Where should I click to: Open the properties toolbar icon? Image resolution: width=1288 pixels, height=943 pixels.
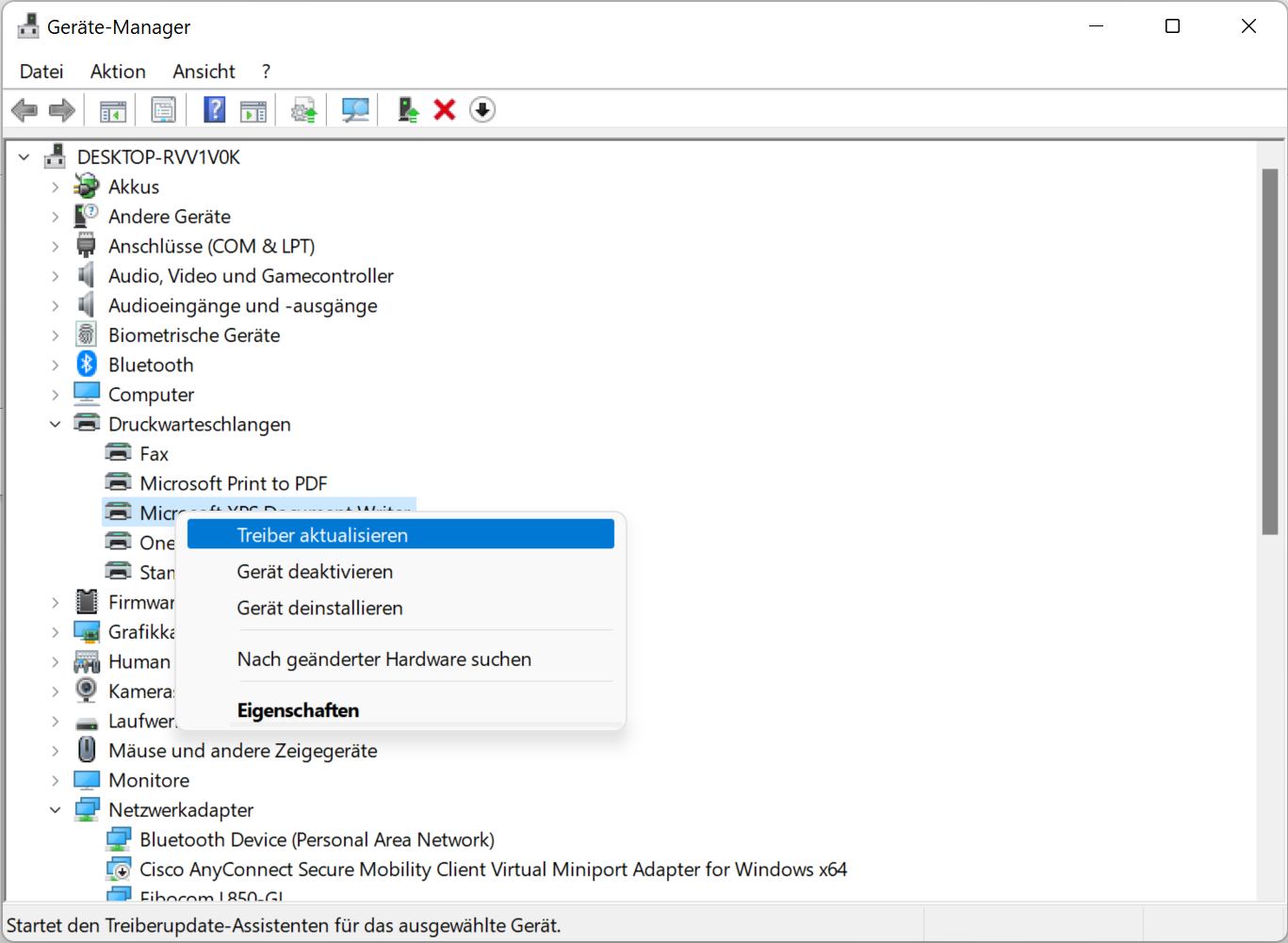point(163,110)
